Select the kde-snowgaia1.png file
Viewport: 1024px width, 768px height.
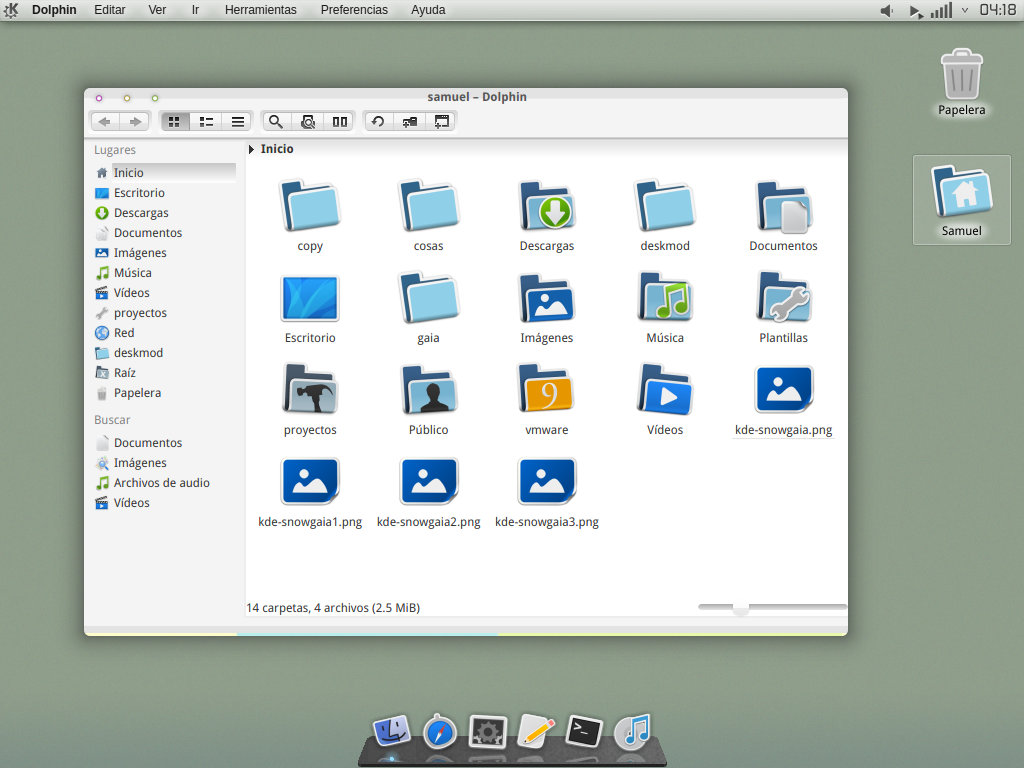click(x=310, y=482)
